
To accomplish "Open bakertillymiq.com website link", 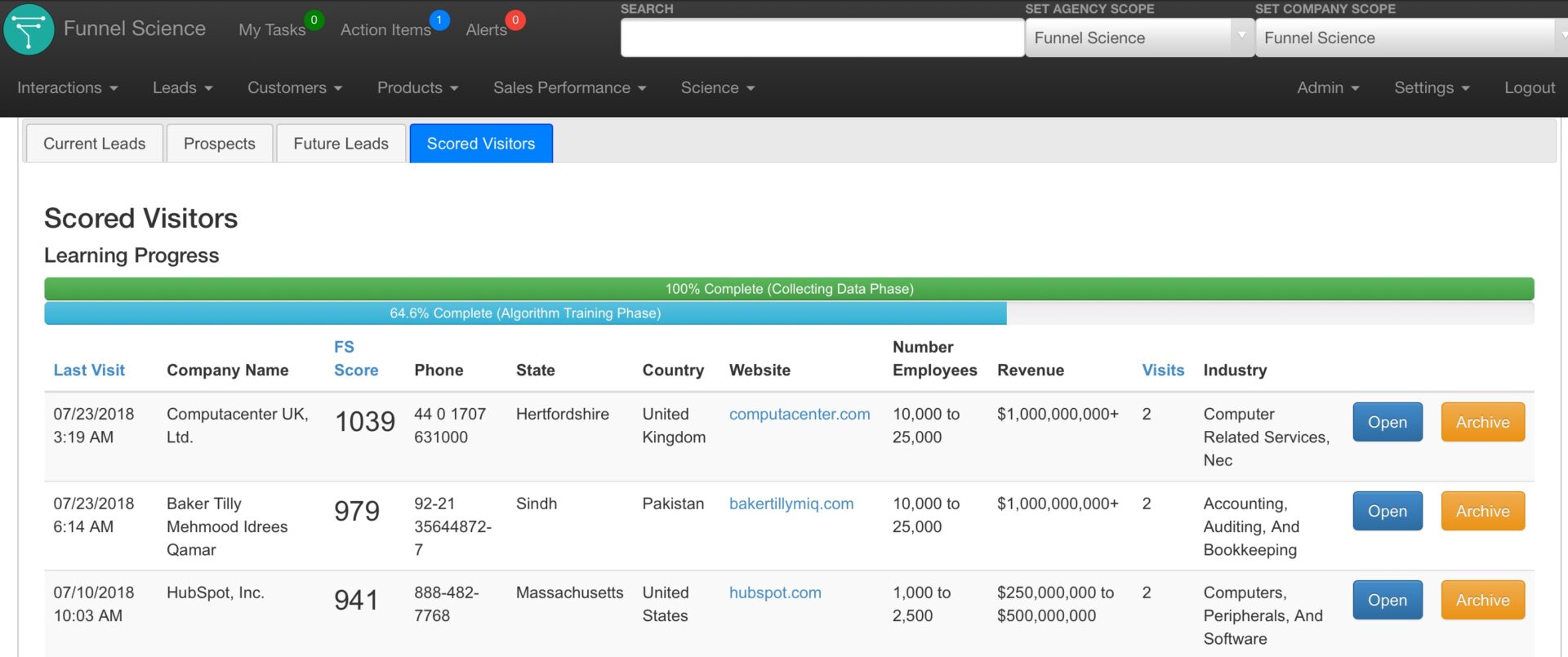I will pos(791,504).
